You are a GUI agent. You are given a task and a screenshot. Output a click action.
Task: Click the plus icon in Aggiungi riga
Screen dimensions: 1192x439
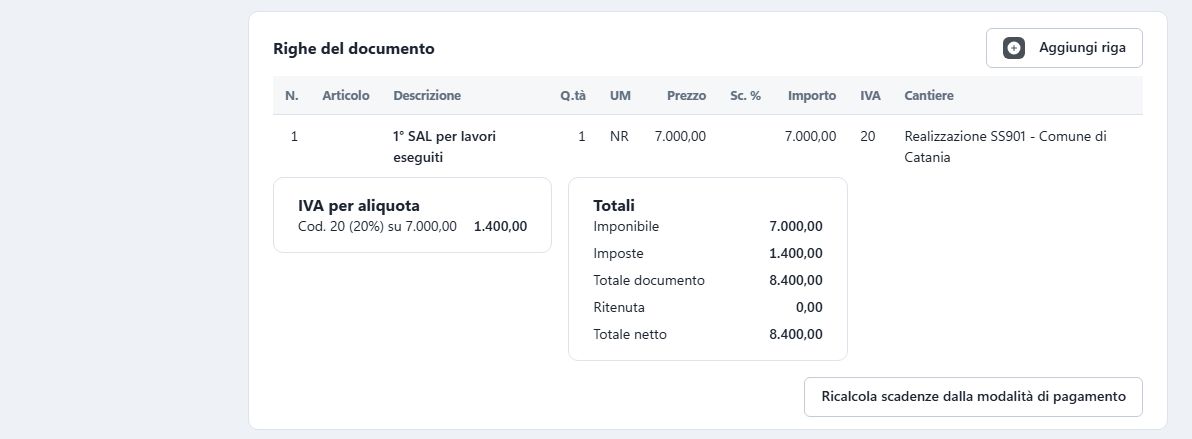(x=1013, y=48)
